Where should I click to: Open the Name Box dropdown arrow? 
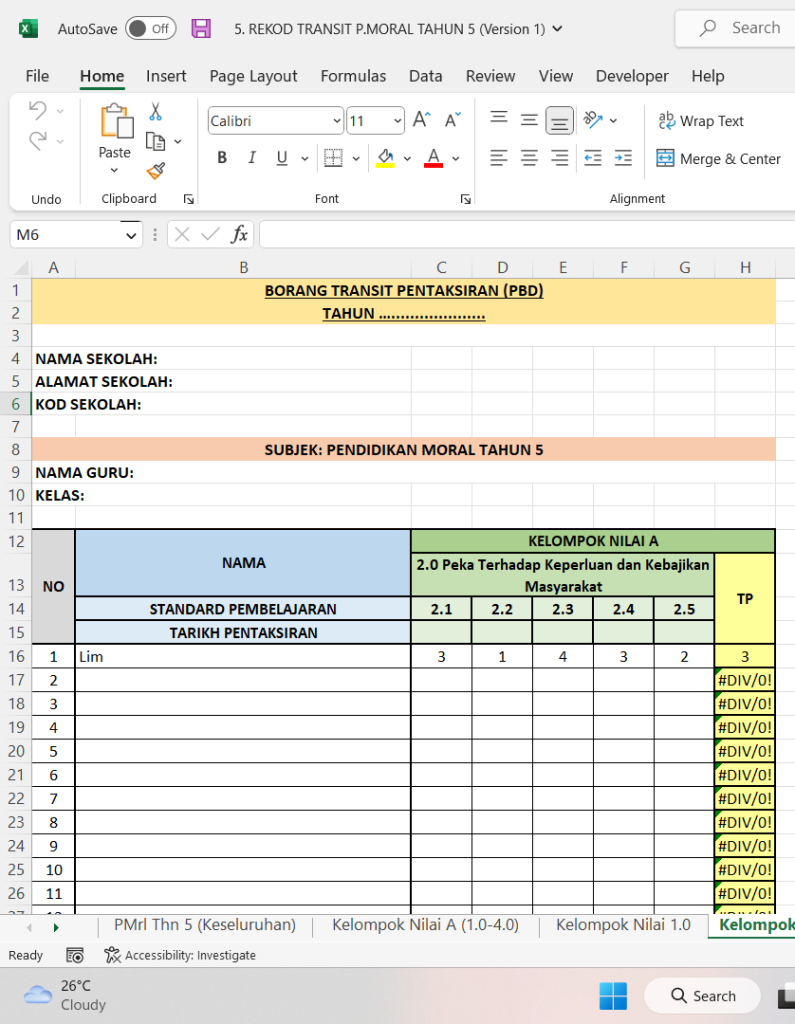point(132,235)
